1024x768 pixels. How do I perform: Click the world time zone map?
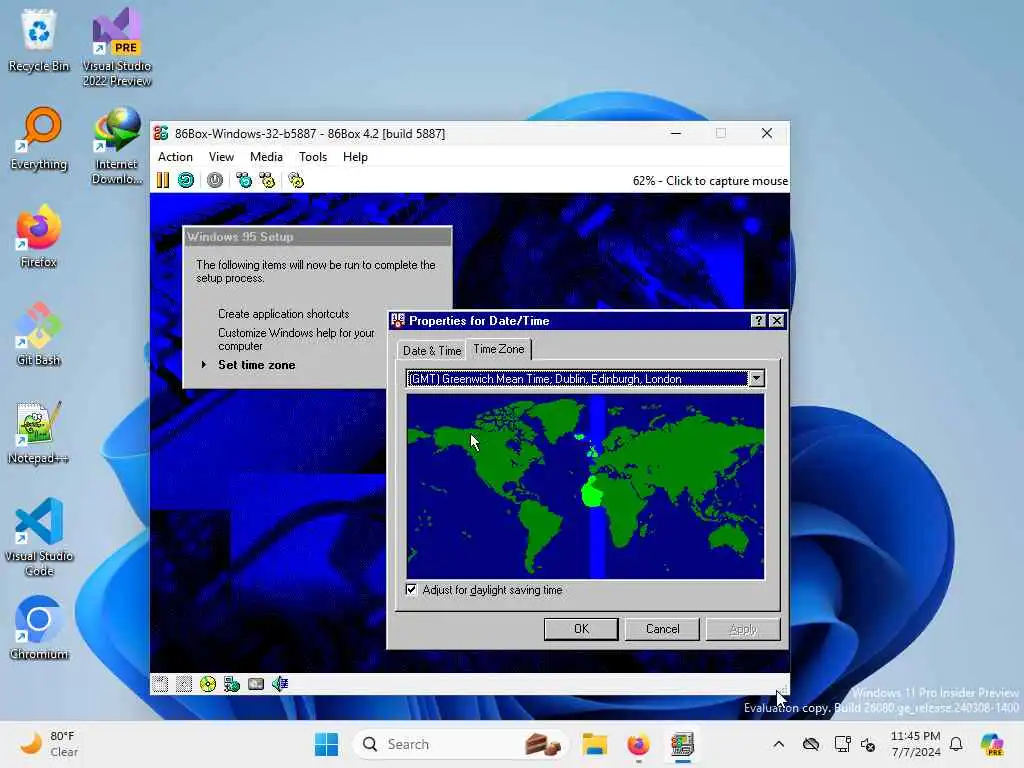click(x=585, y=487)
